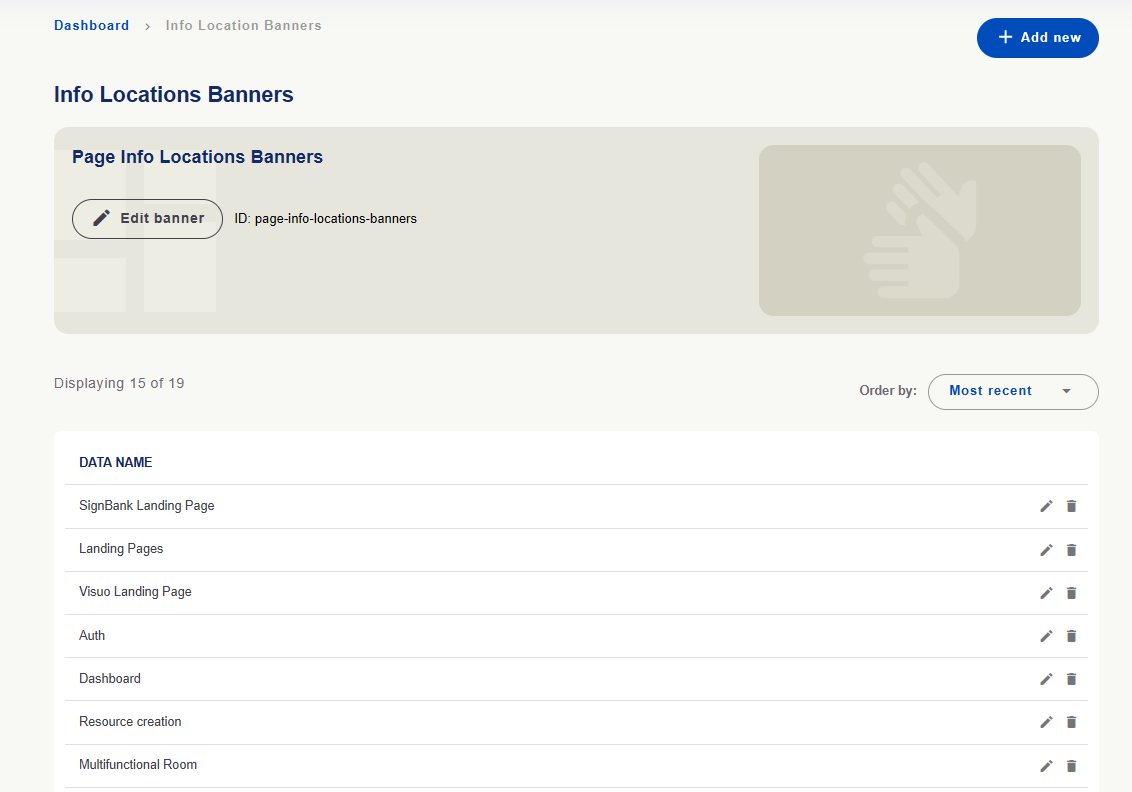Click the ID page-info-locations-banners text
This screenshot has height=792, width=1132.
tap(326, 219)
